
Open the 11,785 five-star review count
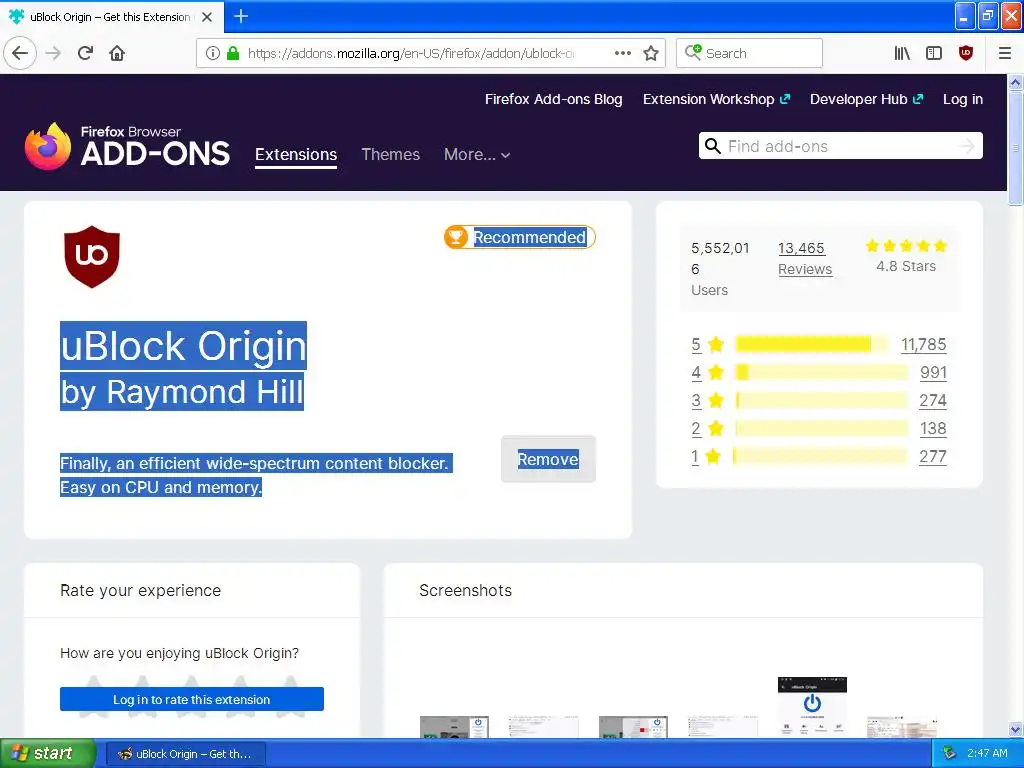[x=923, y=344]
